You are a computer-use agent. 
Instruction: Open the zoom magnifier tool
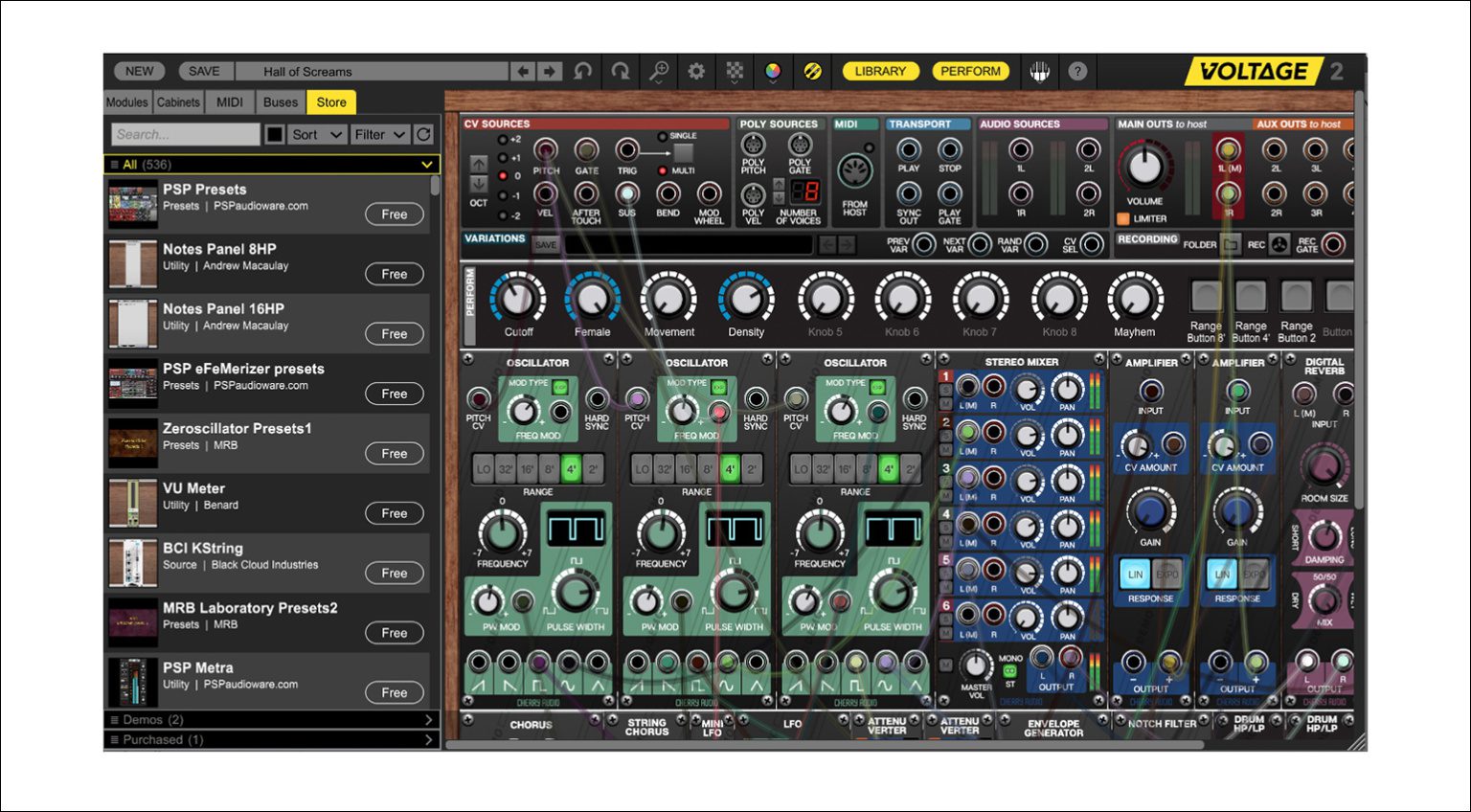coord(658,71)
